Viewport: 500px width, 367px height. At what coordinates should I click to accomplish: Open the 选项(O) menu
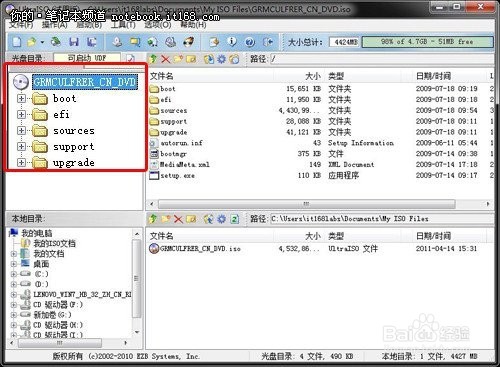pos(158,25)
